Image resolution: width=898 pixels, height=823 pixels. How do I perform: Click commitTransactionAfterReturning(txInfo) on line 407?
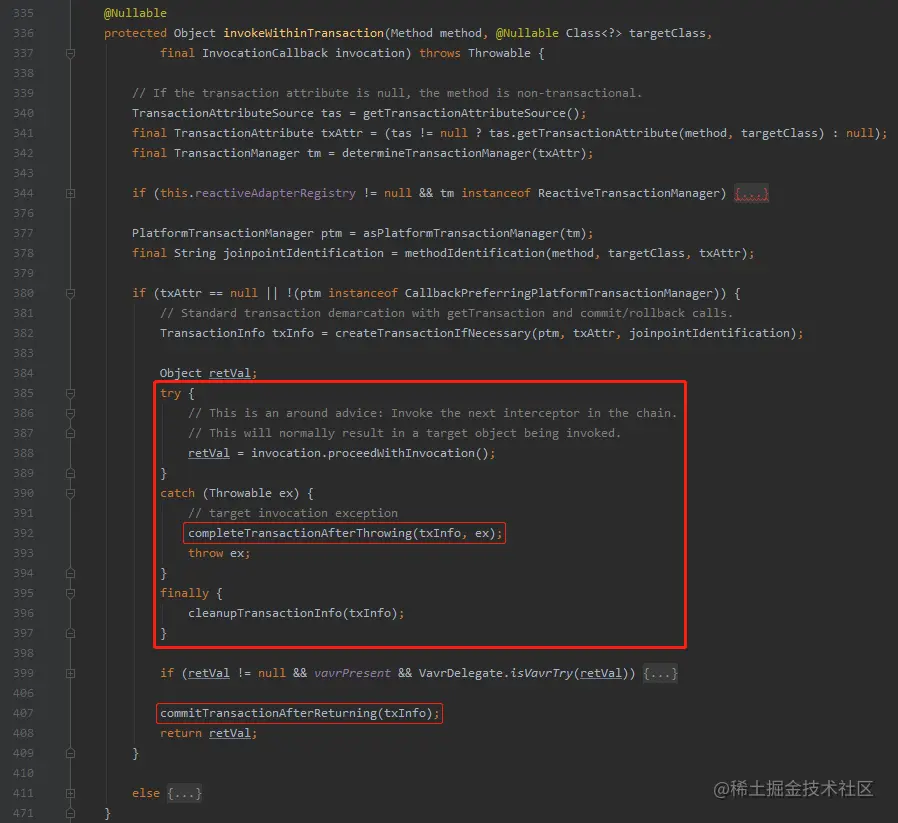coord(296,713)
